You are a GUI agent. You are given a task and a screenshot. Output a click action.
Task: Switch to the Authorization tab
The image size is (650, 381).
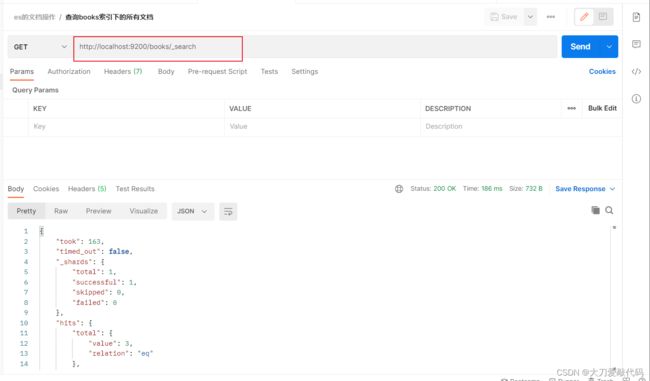[69, 71]
